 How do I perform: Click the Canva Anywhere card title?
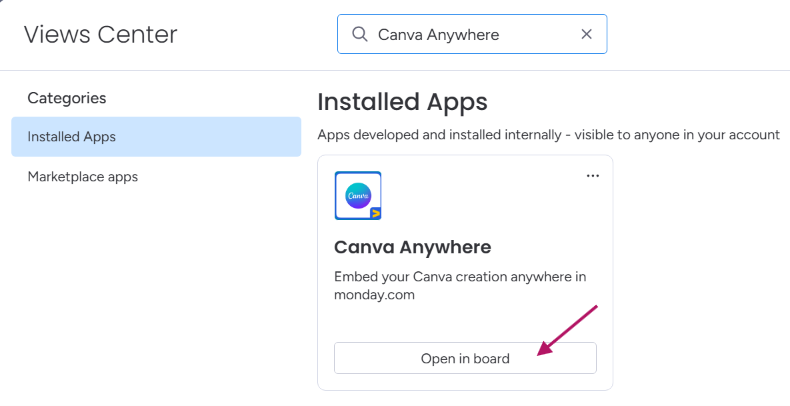(412, 247)
